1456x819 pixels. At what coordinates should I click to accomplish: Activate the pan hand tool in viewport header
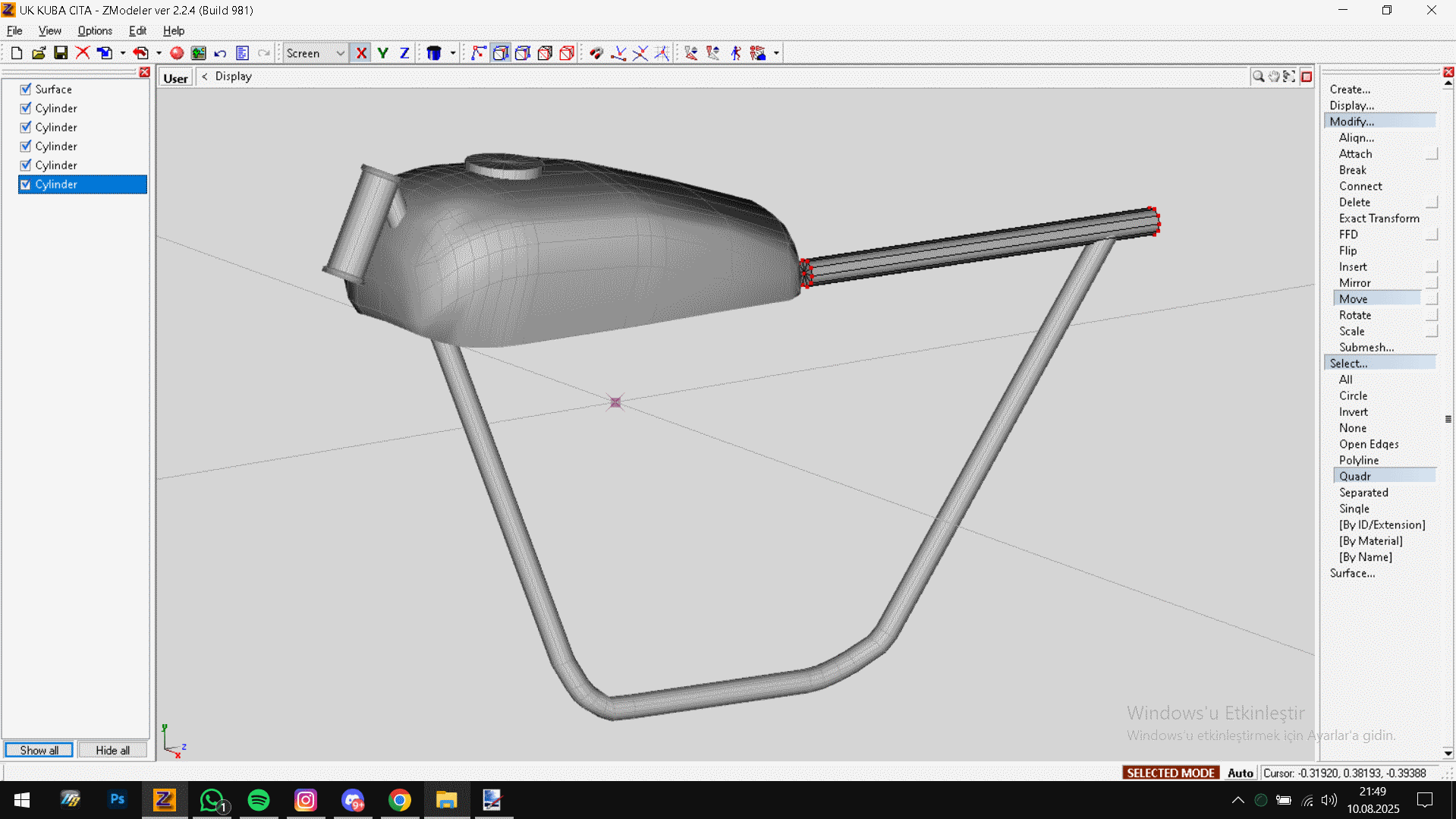click(x=1274, y=77)
